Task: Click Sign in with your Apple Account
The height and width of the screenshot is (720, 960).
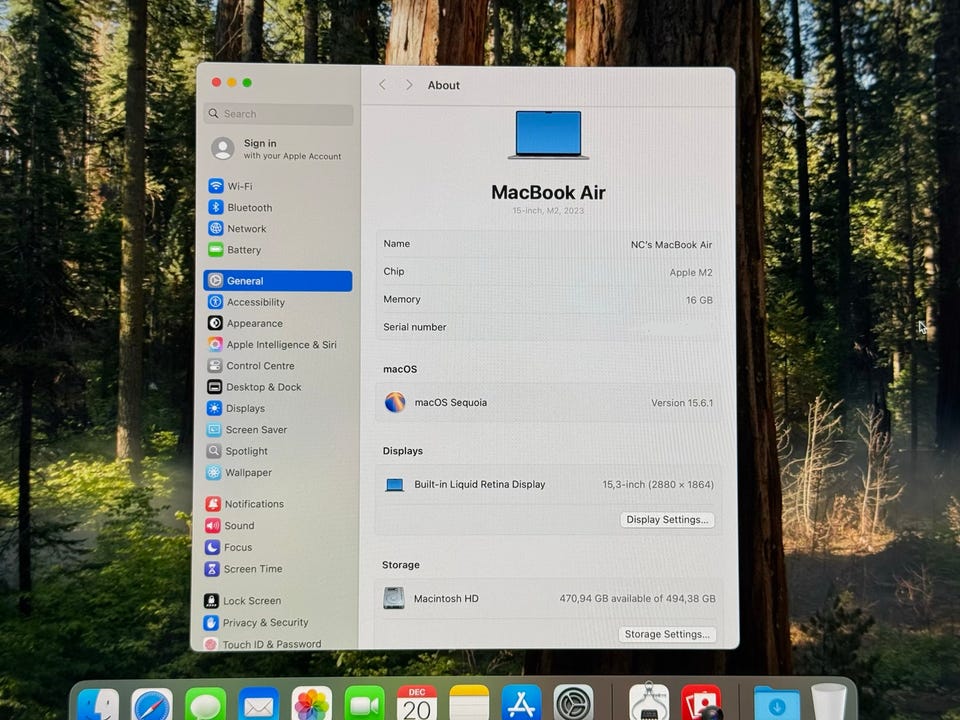Action: 277,149
